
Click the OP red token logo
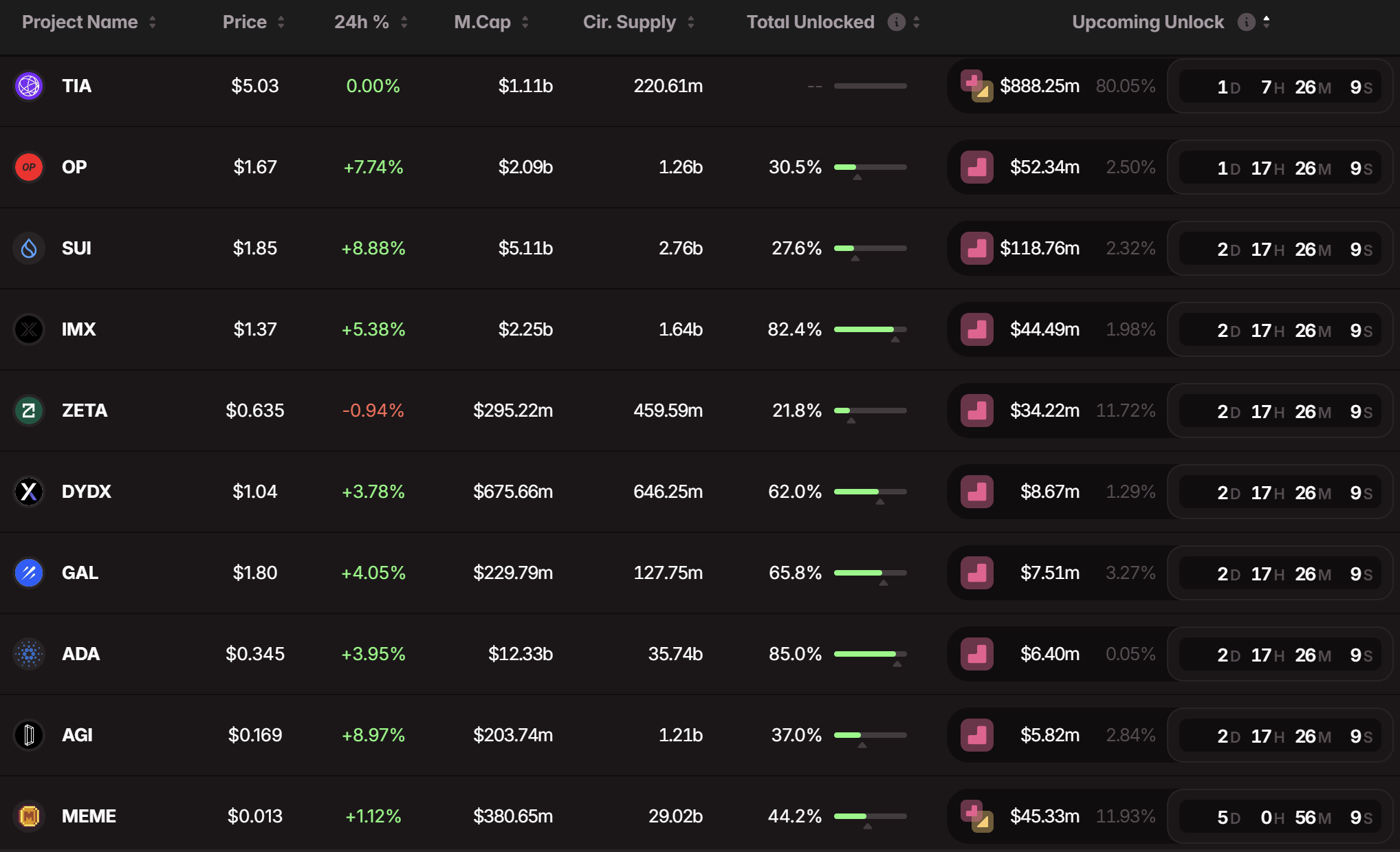pyautogui.click(x=29, y=167)
